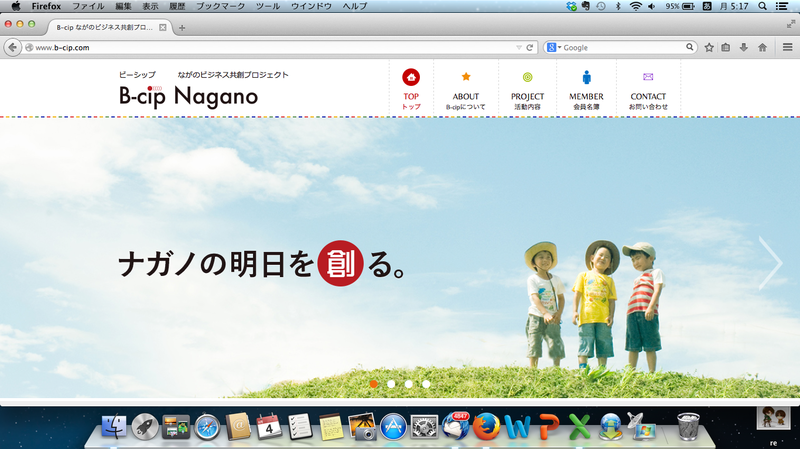Open System Preferences gear from the Dock
Viewport: 800px width, 449px height.
[x=424, y=427]
